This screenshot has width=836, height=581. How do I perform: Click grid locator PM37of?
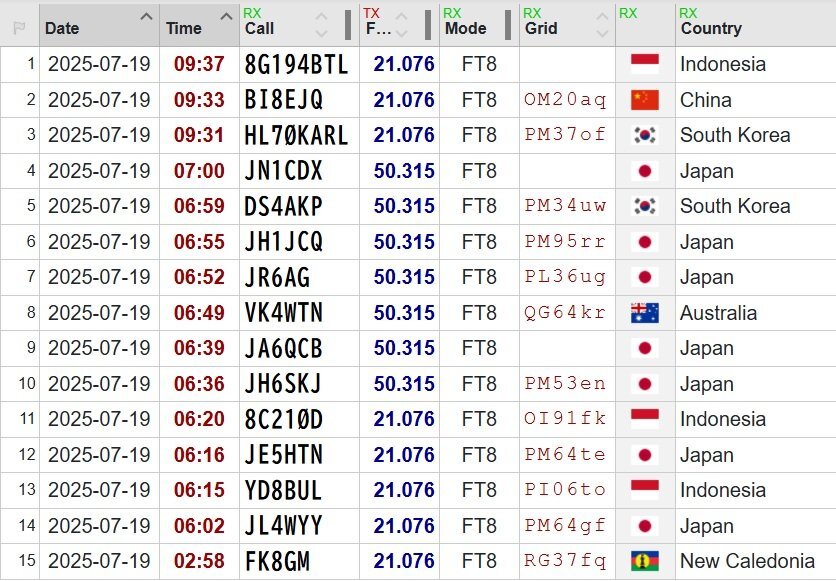[x=565, y=135]
